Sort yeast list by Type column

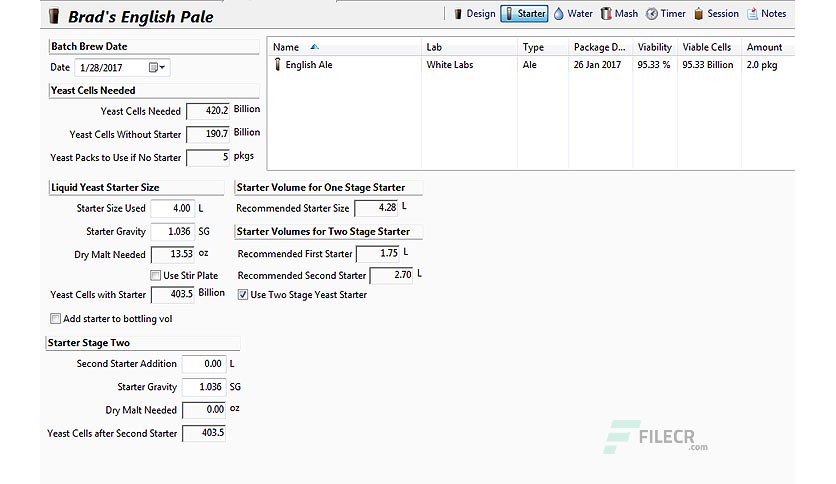[542, 47]
